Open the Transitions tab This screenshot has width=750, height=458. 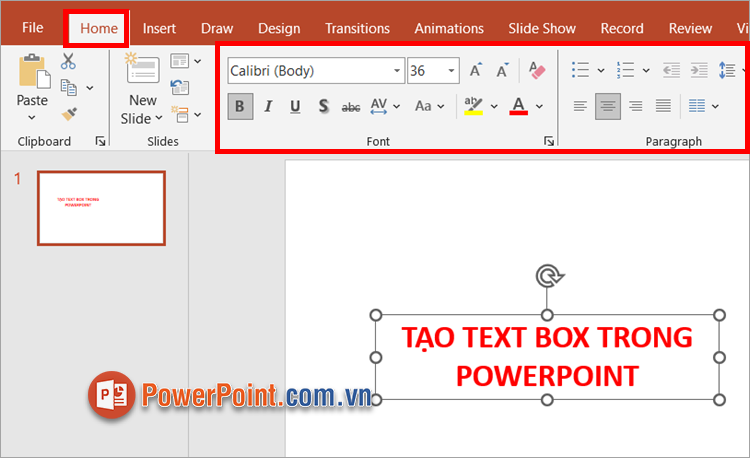pyautogui.click(x=358, y=28)
